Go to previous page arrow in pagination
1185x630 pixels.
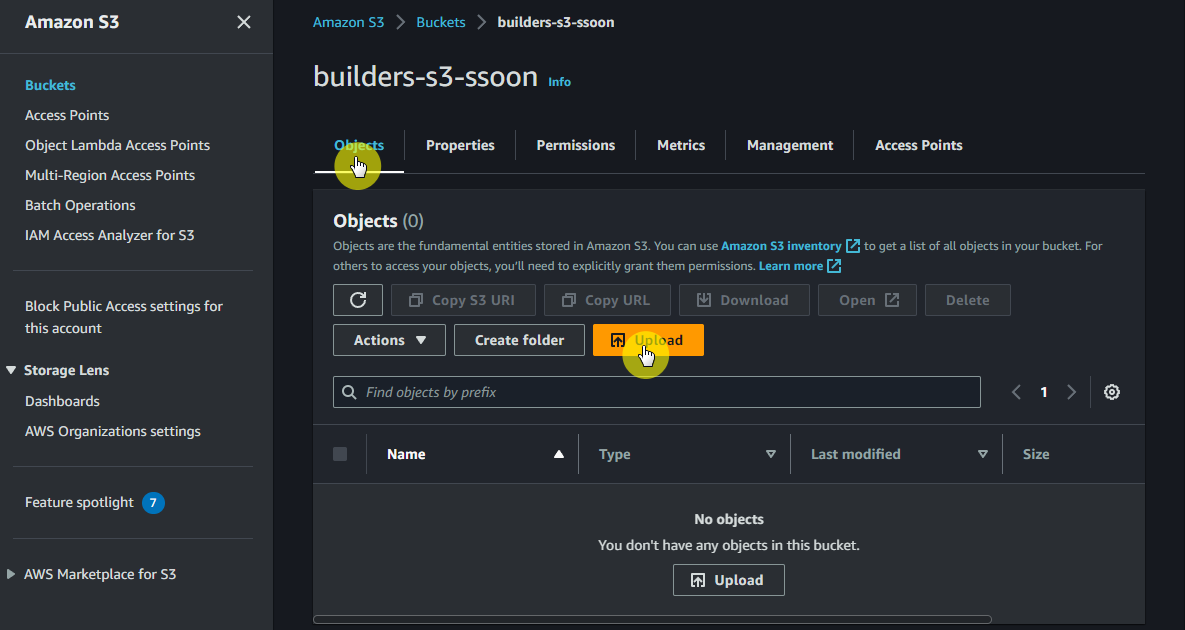click(x=1016, y=392)
